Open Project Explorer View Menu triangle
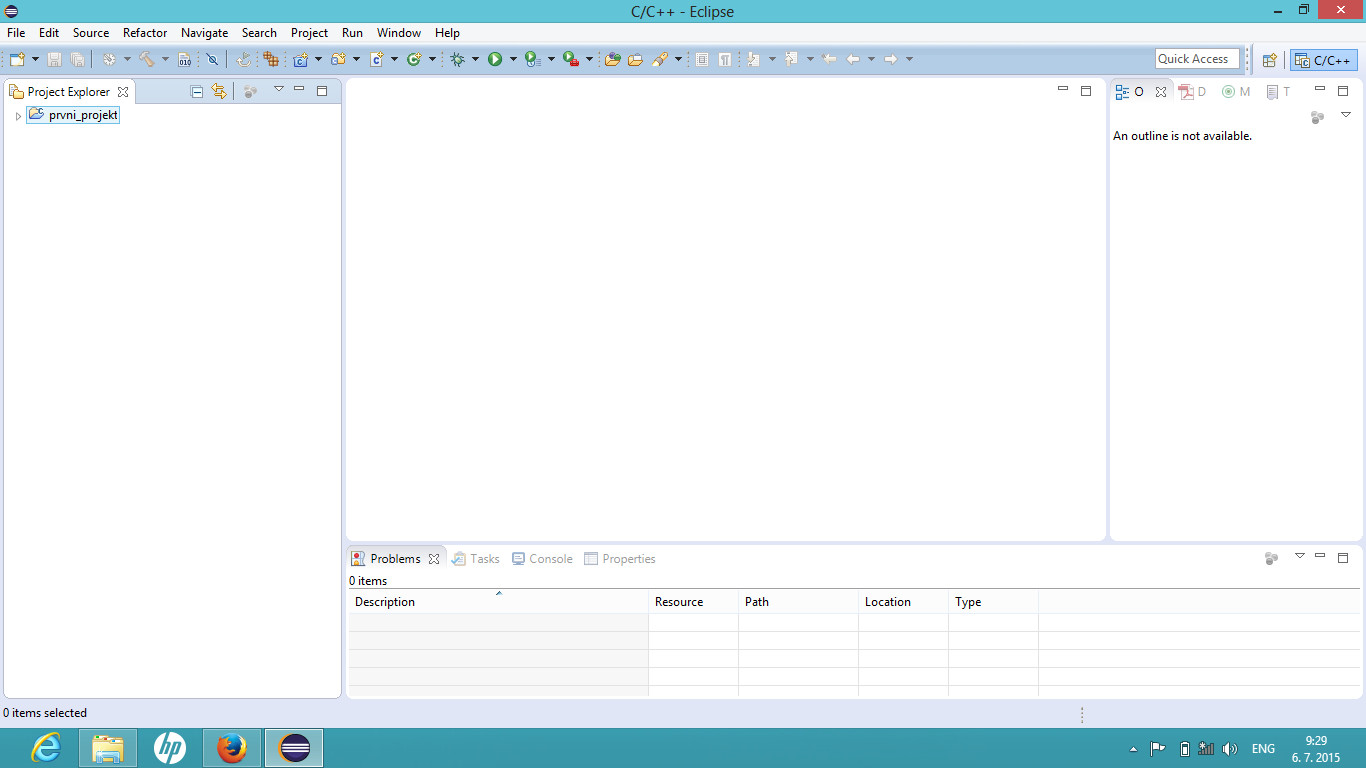Image resolution: width=1366 pixels, height=768 pixels. (x=279, y=90)
